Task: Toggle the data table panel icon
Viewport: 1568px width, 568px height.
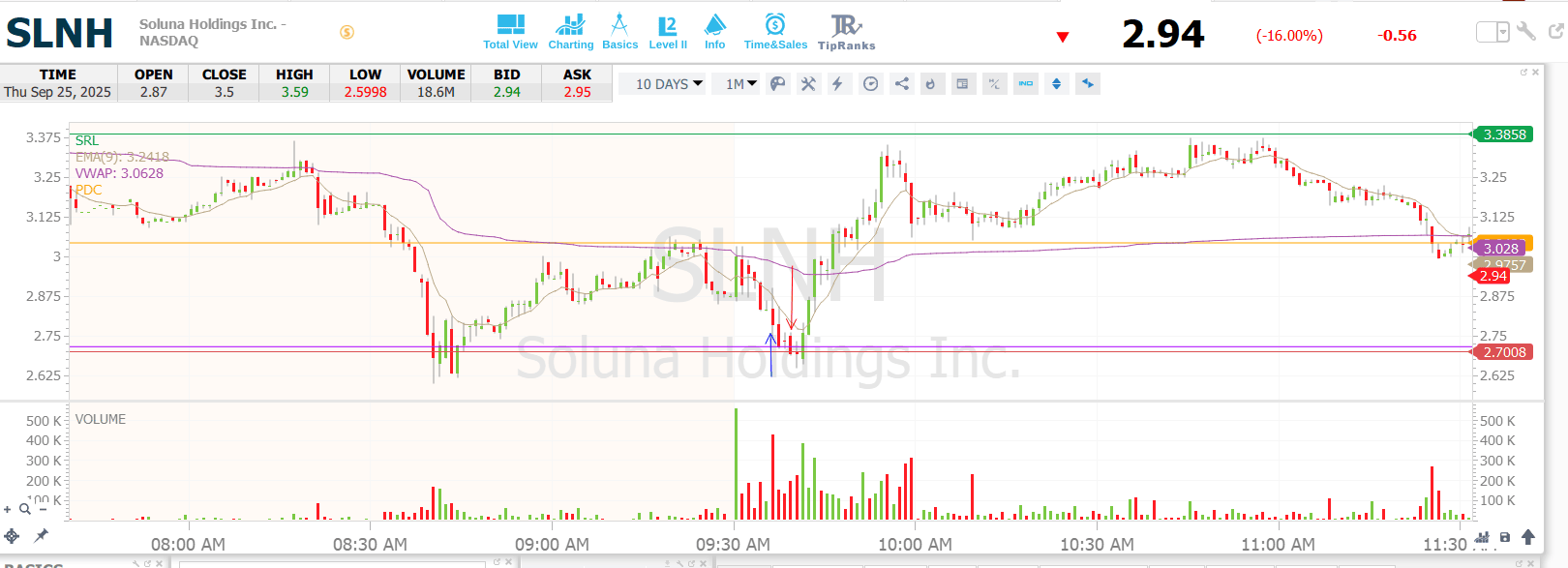Action: [962, 84]
